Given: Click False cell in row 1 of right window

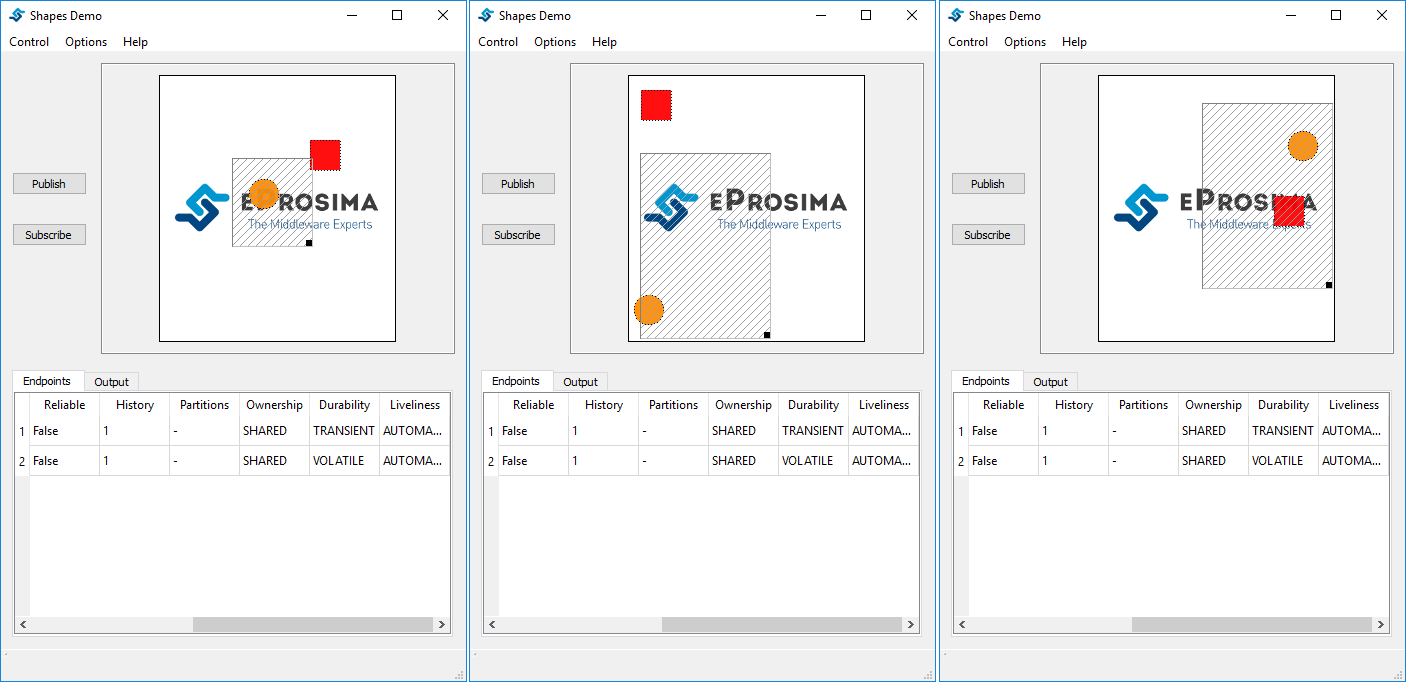Looking at the screenshot, I should (1004, 431).
